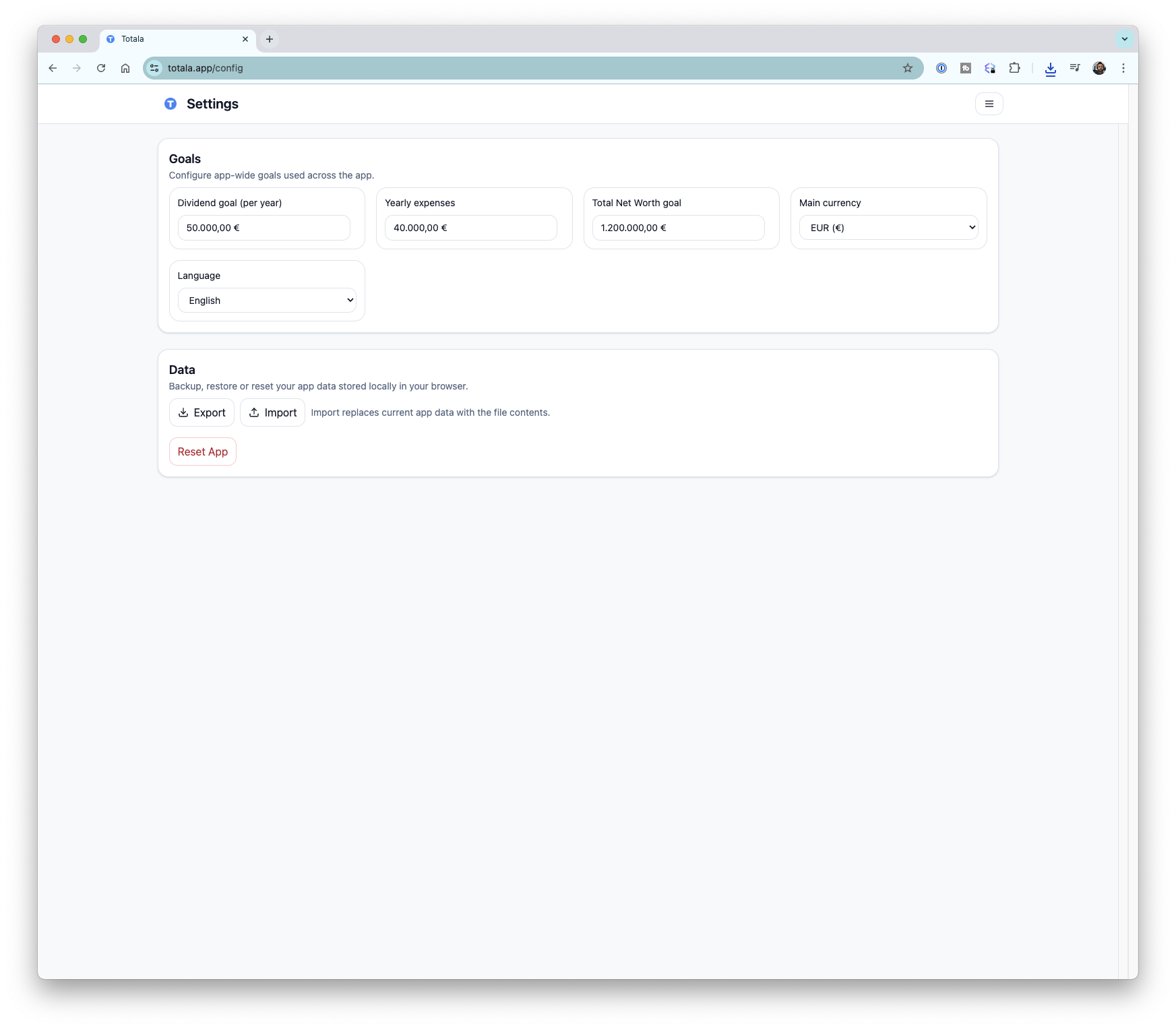Open the Extensions puzzle icon
The height and width of the screenshot is (1029, 1176).
coord(1014,68)
